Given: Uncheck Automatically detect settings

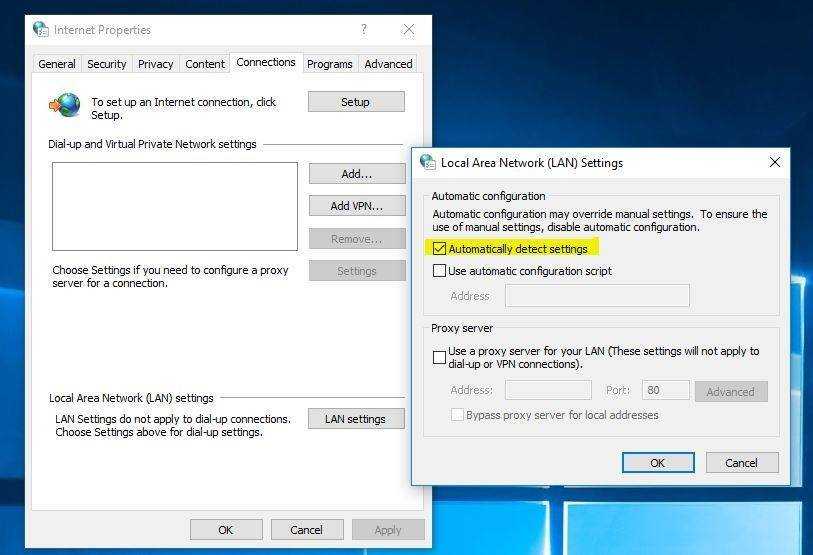Looking at the screenshot, I should (x=439, y=249).
